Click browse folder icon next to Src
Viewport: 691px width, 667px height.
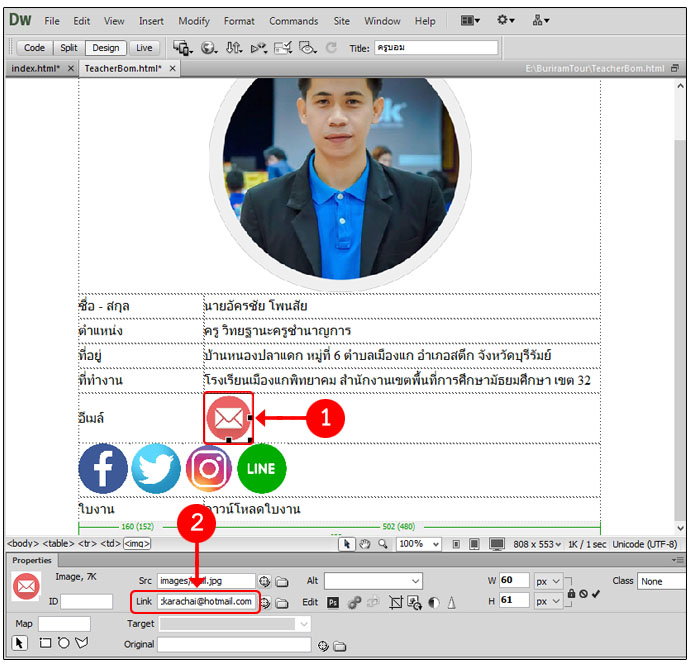[x=282, y=581]
